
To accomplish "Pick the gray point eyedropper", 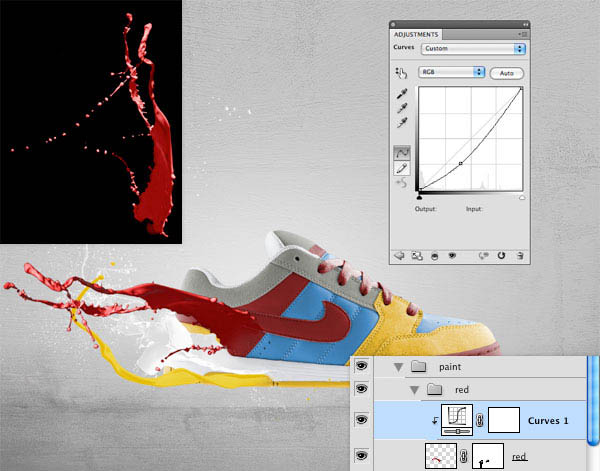I will (x=402, y=108).
